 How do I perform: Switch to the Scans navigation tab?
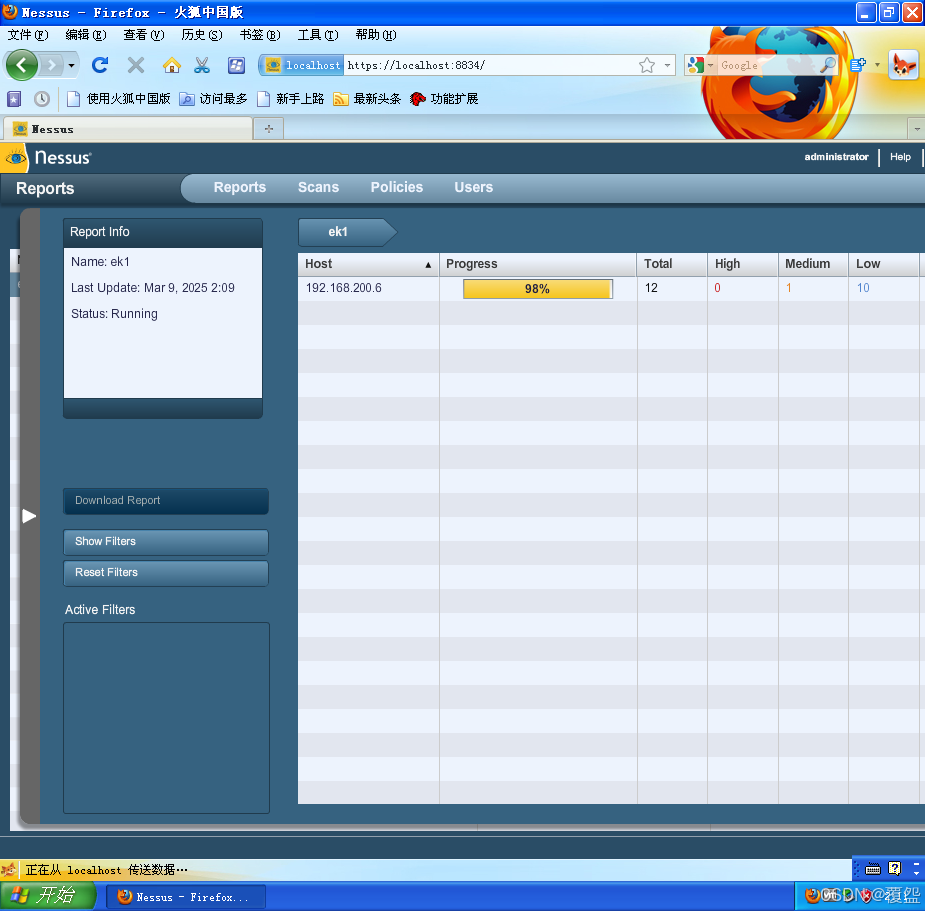[x=318, y=187]
